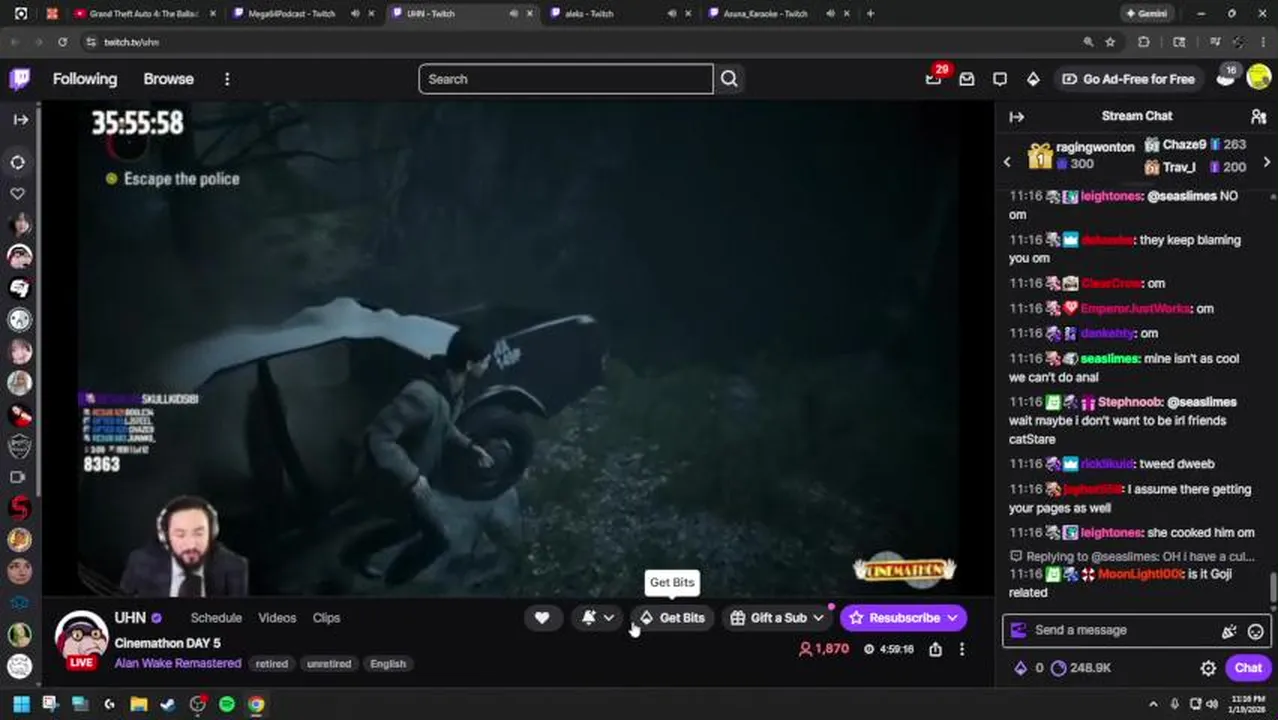Screen dimensions: 1278x720
Task: Click the 'retired' stream tag
Action: click(x=271, y=664)
